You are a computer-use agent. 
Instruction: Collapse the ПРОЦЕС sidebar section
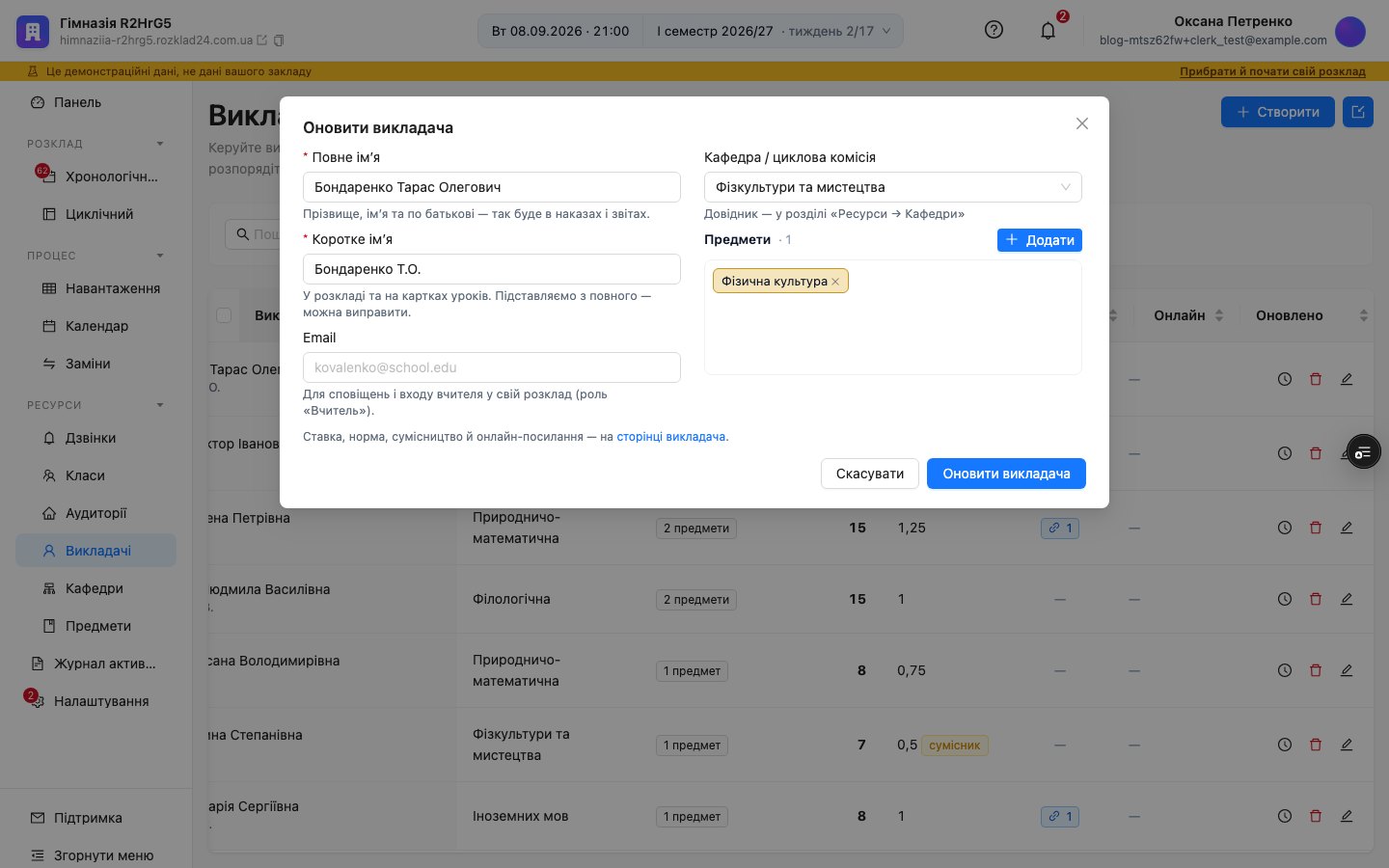[160, 256]
